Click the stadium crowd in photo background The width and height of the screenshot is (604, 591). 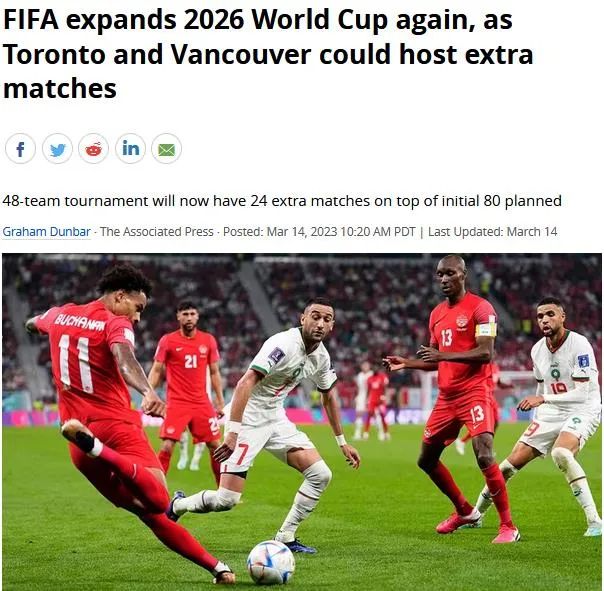(366, 293)
